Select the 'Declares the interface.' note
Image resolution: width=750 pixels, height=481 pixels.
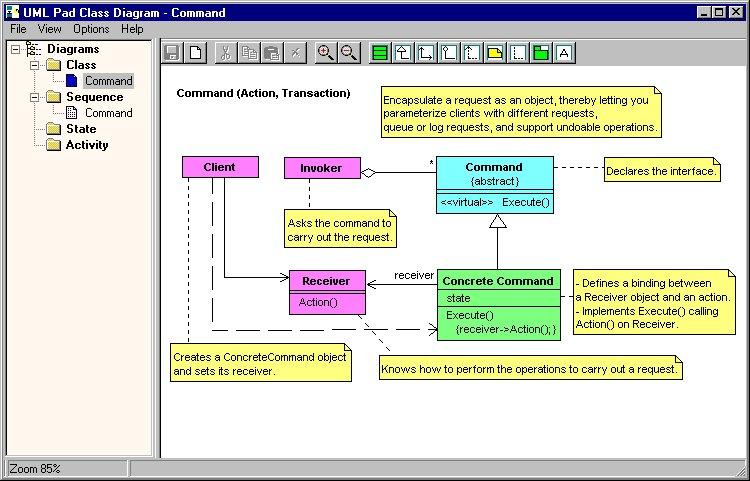(662, 170)
